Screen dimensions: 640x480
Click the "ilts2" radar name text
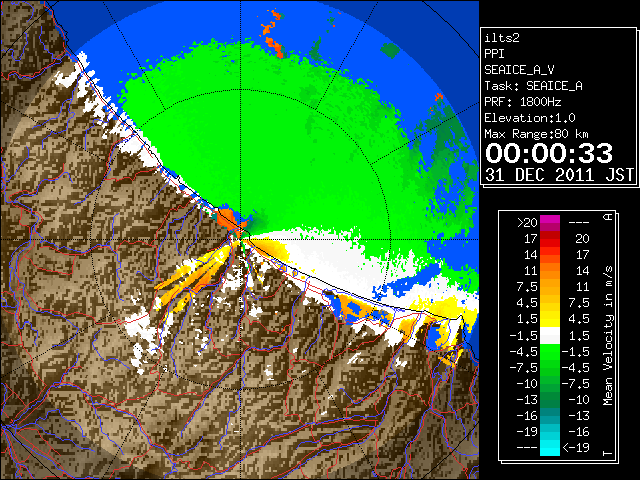click(502, 38)
